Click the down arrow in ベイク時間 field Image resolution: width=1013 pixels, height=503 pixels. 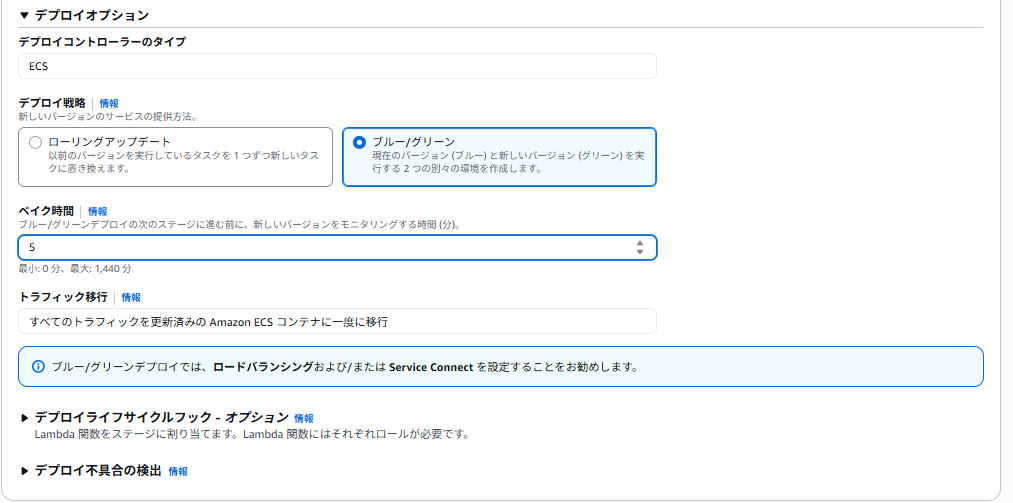pyautogui.click(x=640, y=252)
